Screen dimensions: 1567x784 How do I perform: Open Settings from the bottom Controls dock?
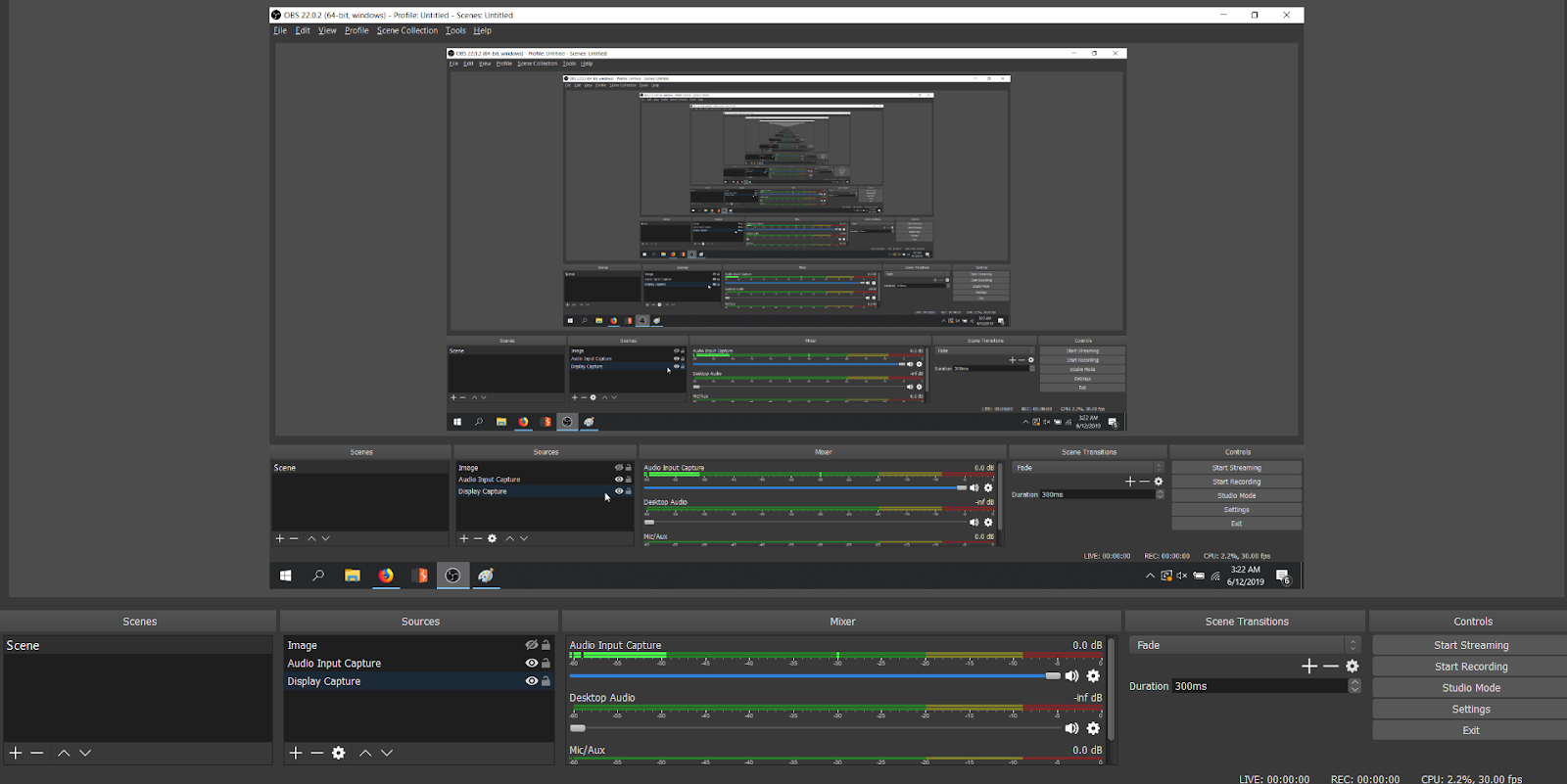tap(1470, 709)
